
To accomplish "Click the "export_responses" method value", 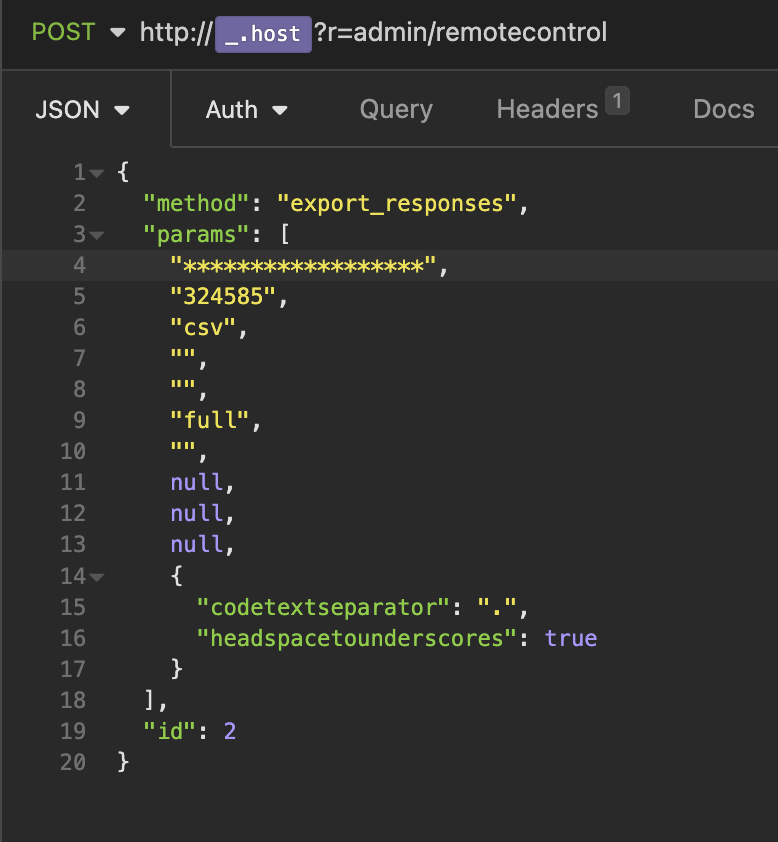I will click(397, 204).
